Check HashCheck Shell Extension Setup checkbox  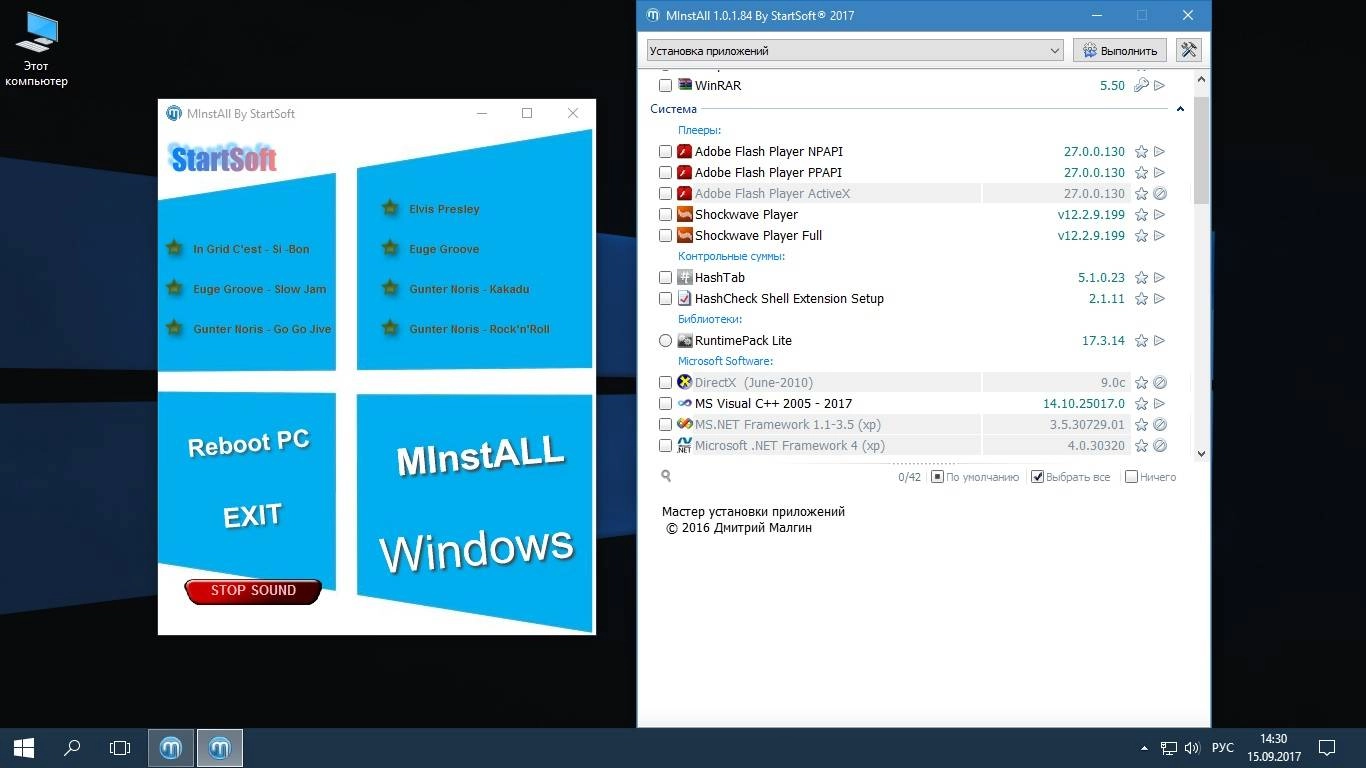[666, 299]
